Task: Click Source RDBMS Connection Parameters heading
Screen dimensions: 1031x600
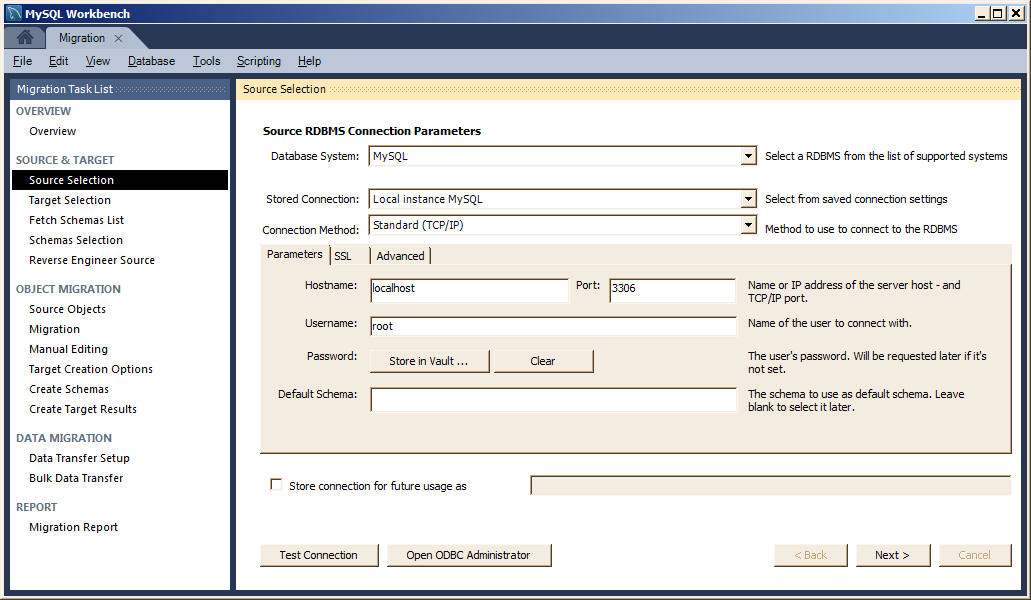Action: (x=372, y=131)
